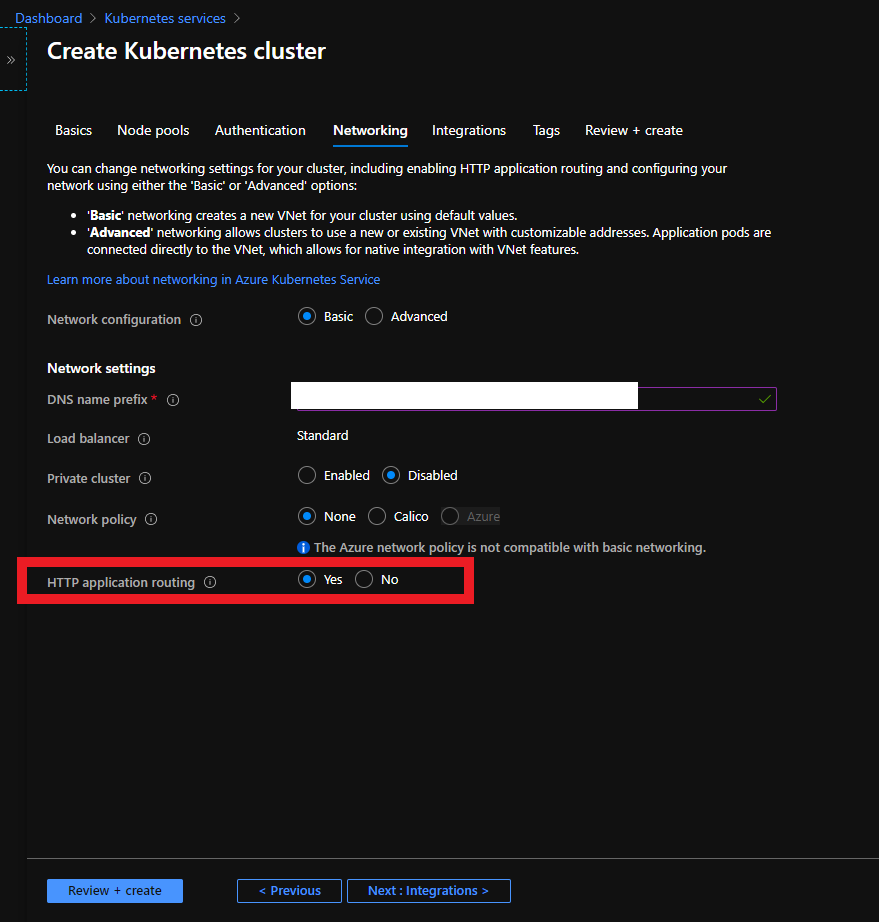Image resolution: width=879 pixels, height=922 pixels.
Task: Choose Calico network policy
Action: 377,517
